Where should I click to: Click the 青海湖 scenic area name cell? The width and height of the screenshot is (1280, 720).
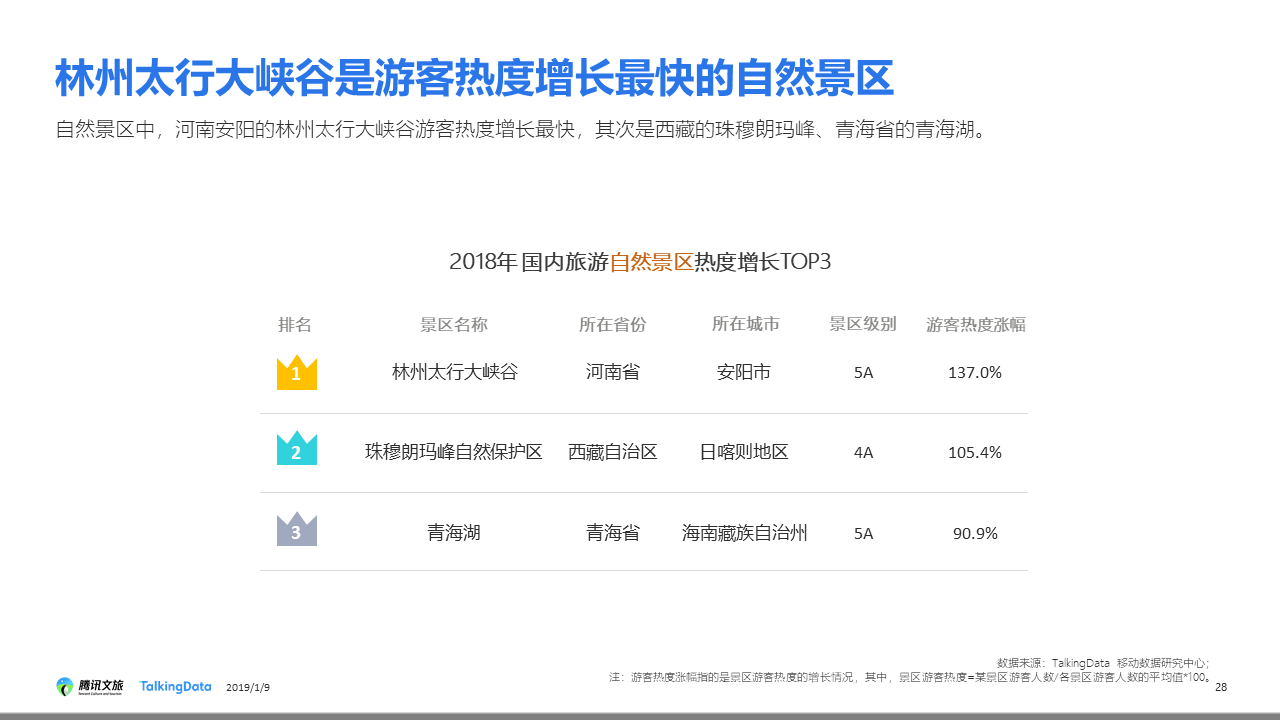click(x=454, y=533)
